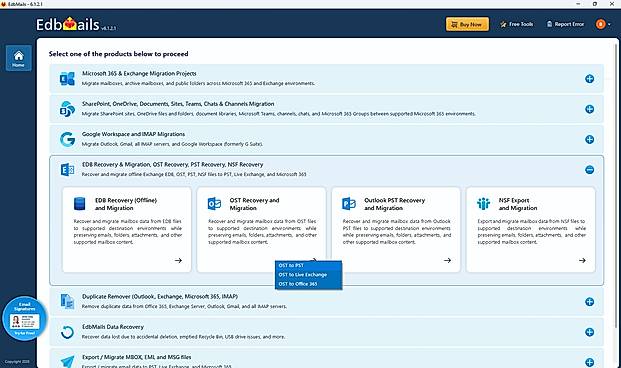Open Report Error in header
The width and height of the screenshot is (621, 368).
click(565, 24)
